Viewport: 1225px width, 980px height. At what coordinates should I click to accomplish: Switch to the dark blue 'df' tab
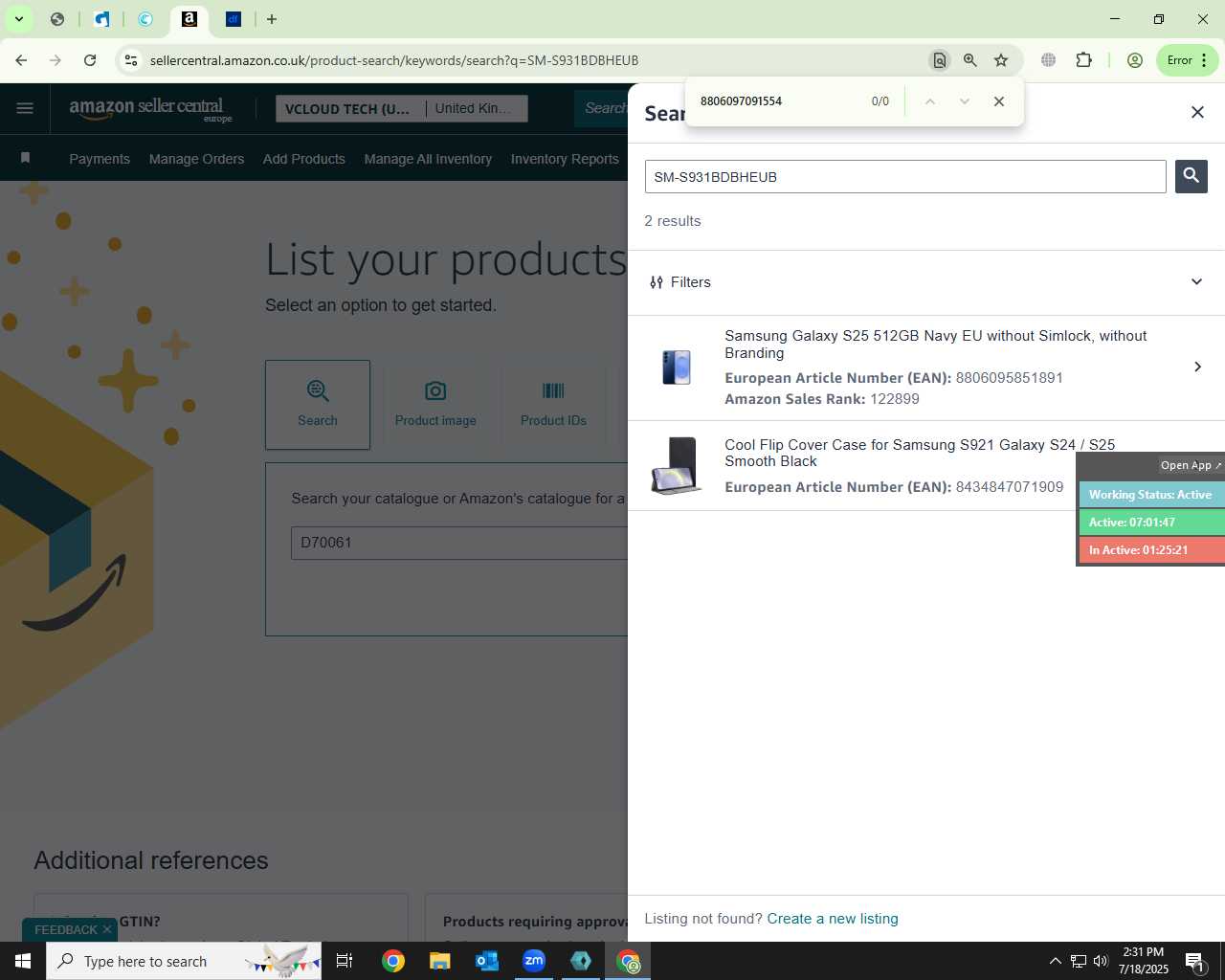[x=234, y=19]
